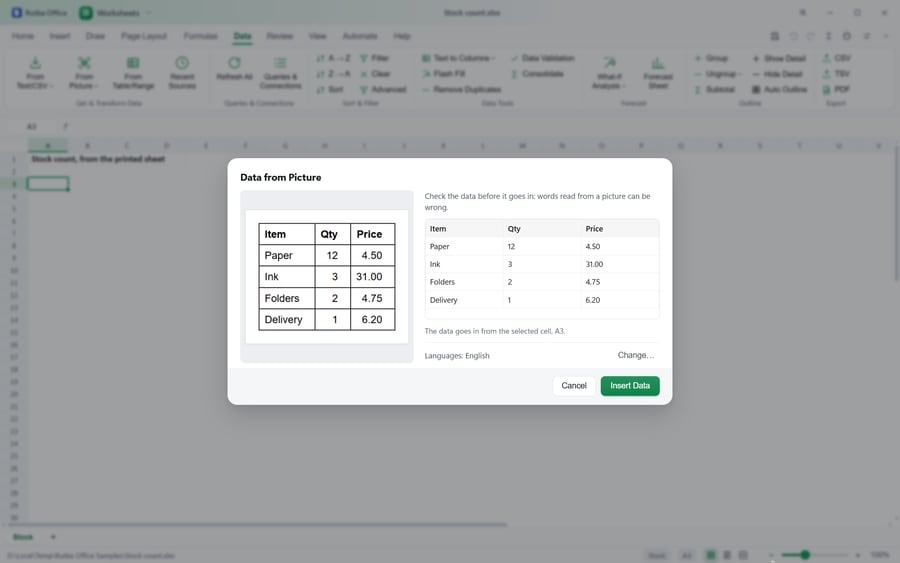Open the Home ribbon tab

tap(23, 36)
